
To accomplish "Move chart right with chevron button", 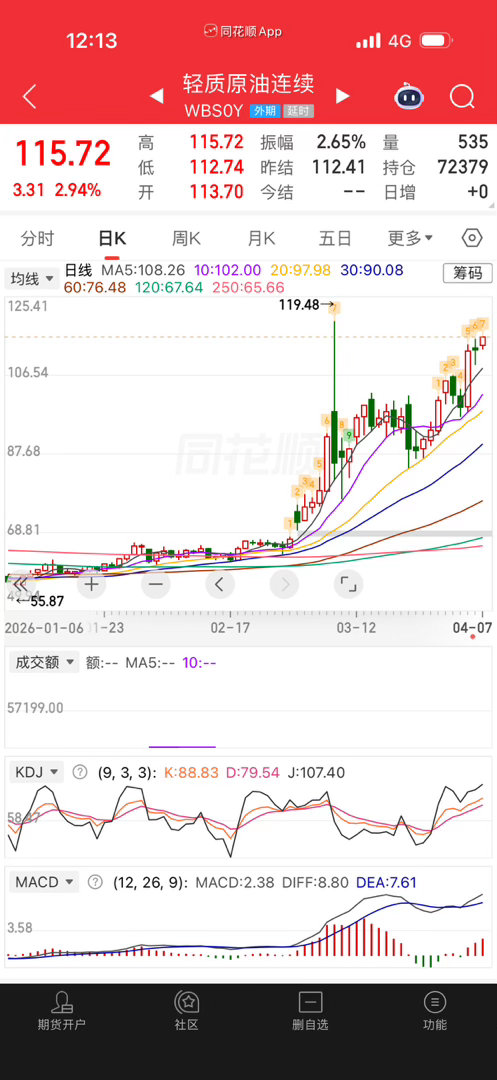I will pyautogui.click(x=284, y=585).
